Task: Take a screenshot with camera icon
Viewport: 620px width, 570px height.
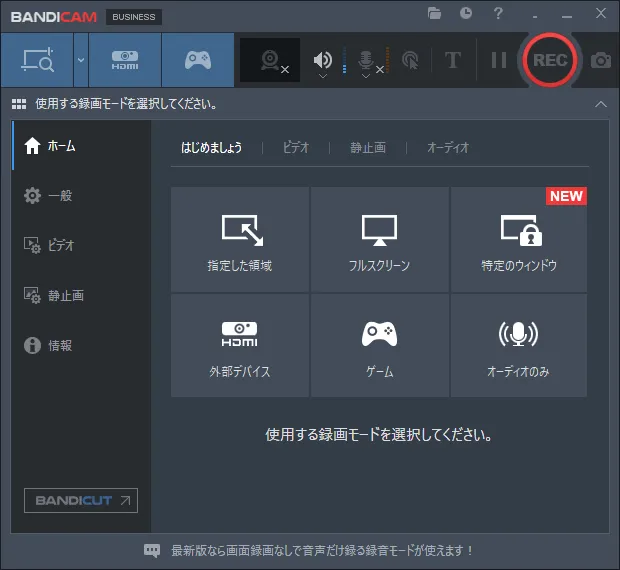Action: (601, 60)
